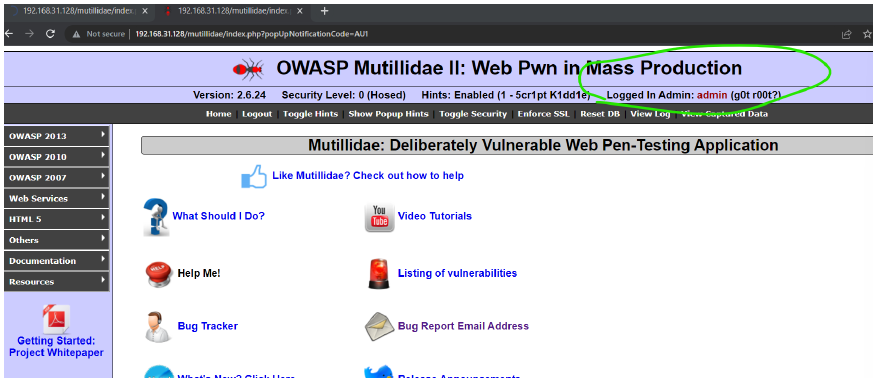The width and height of the screenshot is (877, 382).
Task: Click the YouTube video tutorials icon
Action: [379, 217]
